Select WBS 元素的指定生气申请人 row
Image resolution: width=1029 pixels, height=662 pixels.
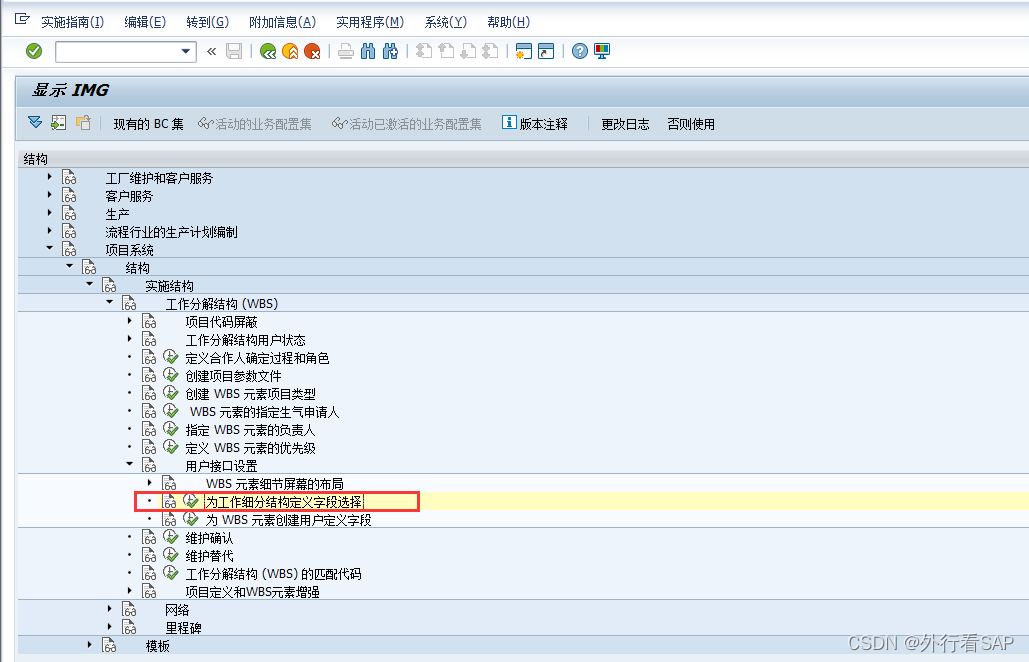pos(264,412)
